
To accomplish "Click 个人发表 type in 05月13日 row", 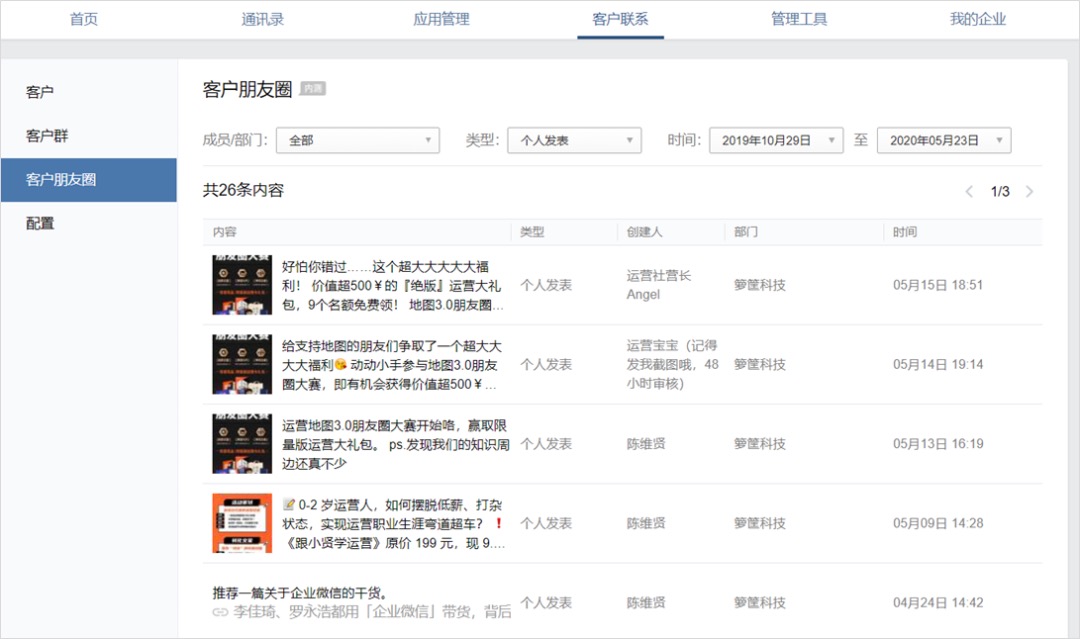I will tap(546, 444).
